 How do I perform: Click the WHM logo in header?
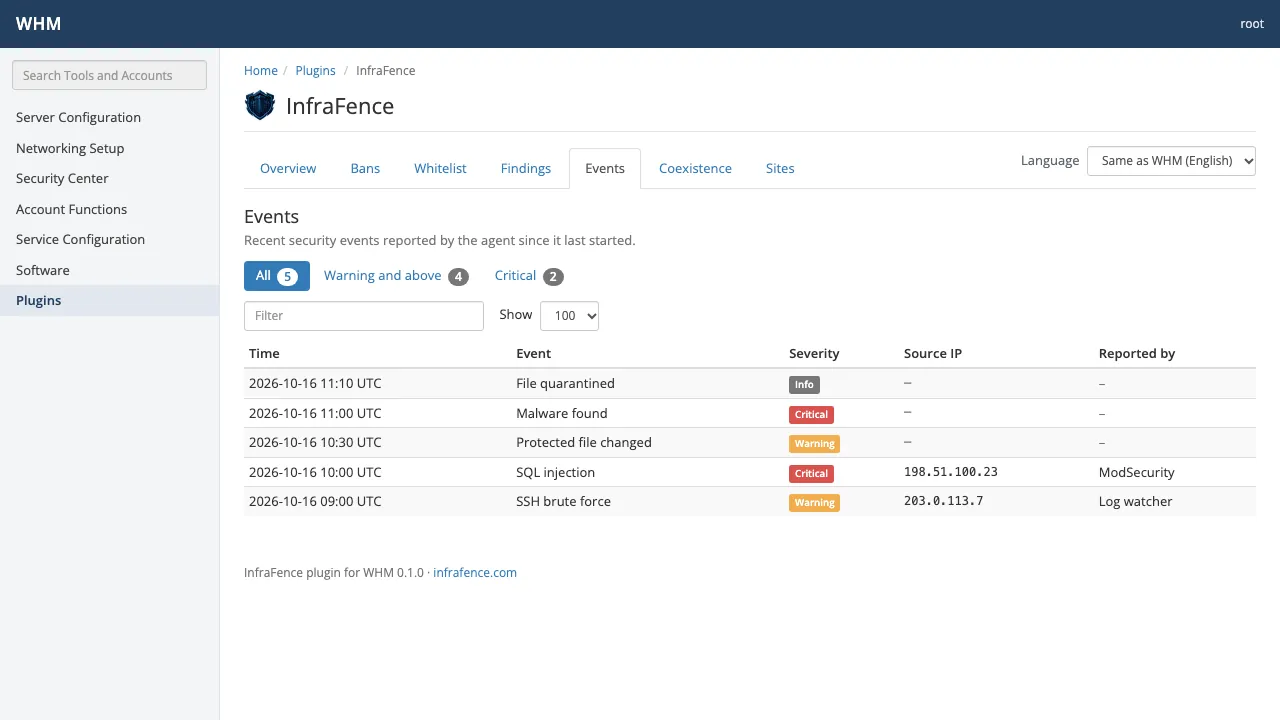click(38, 24)
